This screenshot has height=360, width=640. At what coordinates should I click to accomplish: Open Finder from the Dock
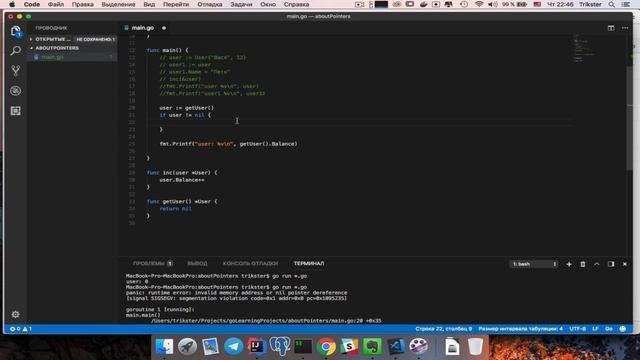pos(164,347)
